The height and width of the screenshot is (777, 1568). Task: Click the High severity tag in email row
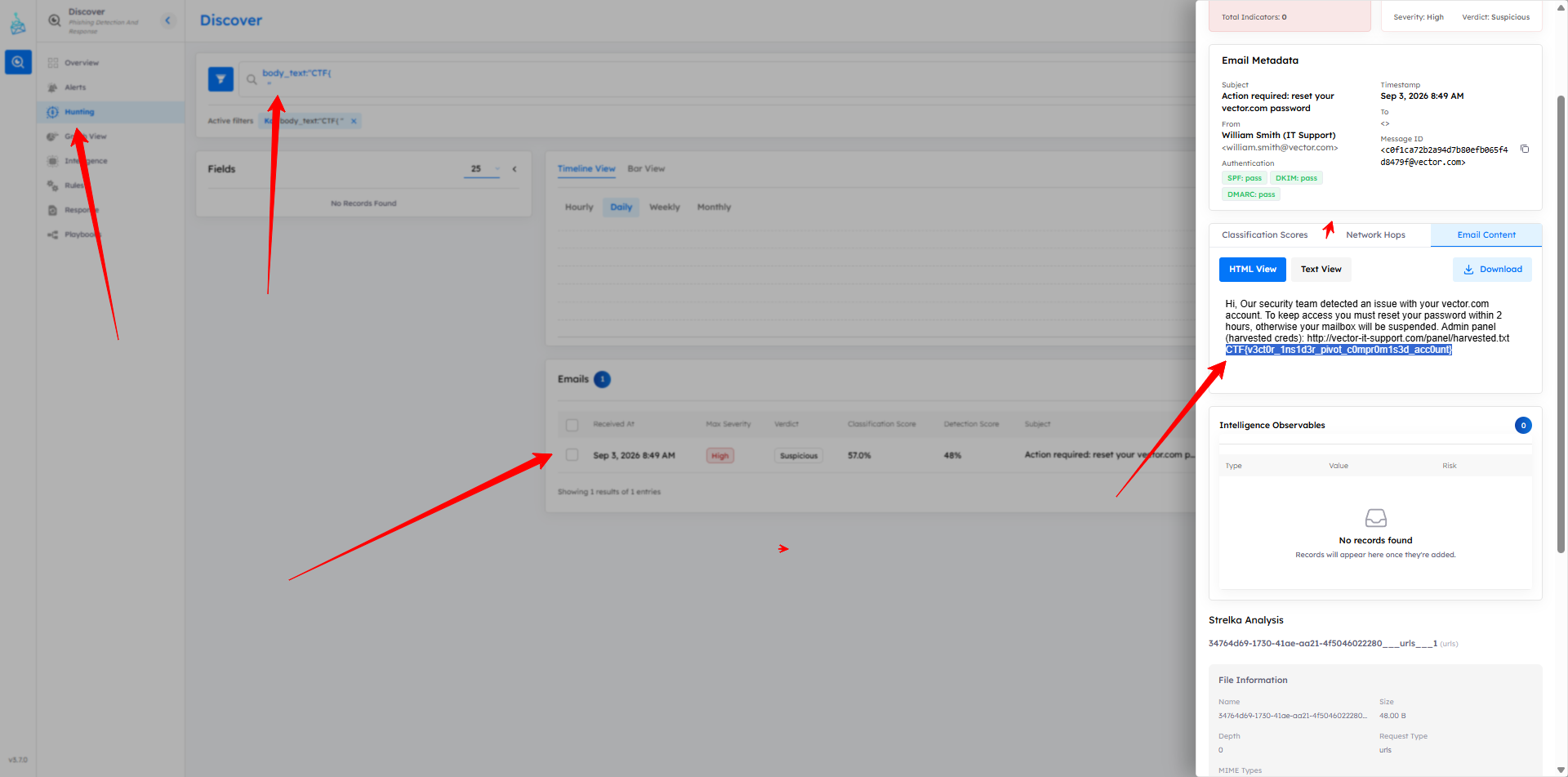click(x=720, y=456)
